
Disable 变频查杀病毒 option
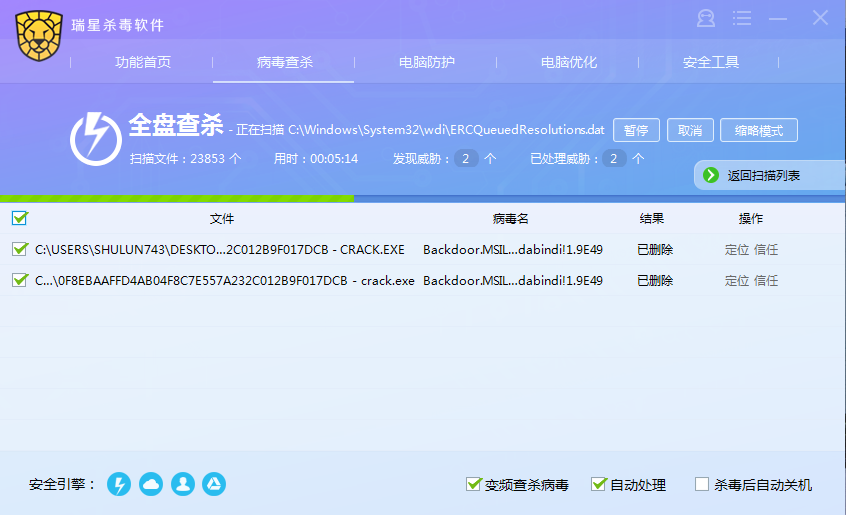(x=473, y=484)
